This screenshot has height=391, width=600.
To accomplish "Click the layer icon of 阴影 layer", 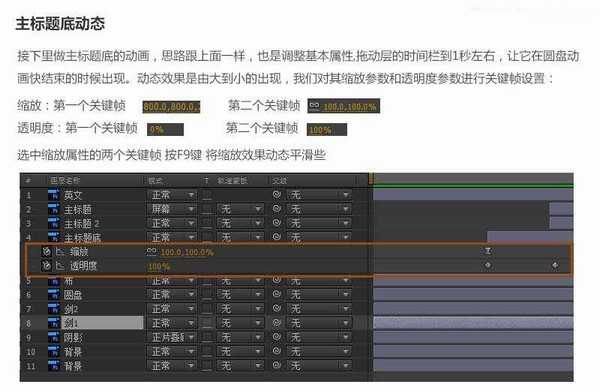I will tap(54, 337).
